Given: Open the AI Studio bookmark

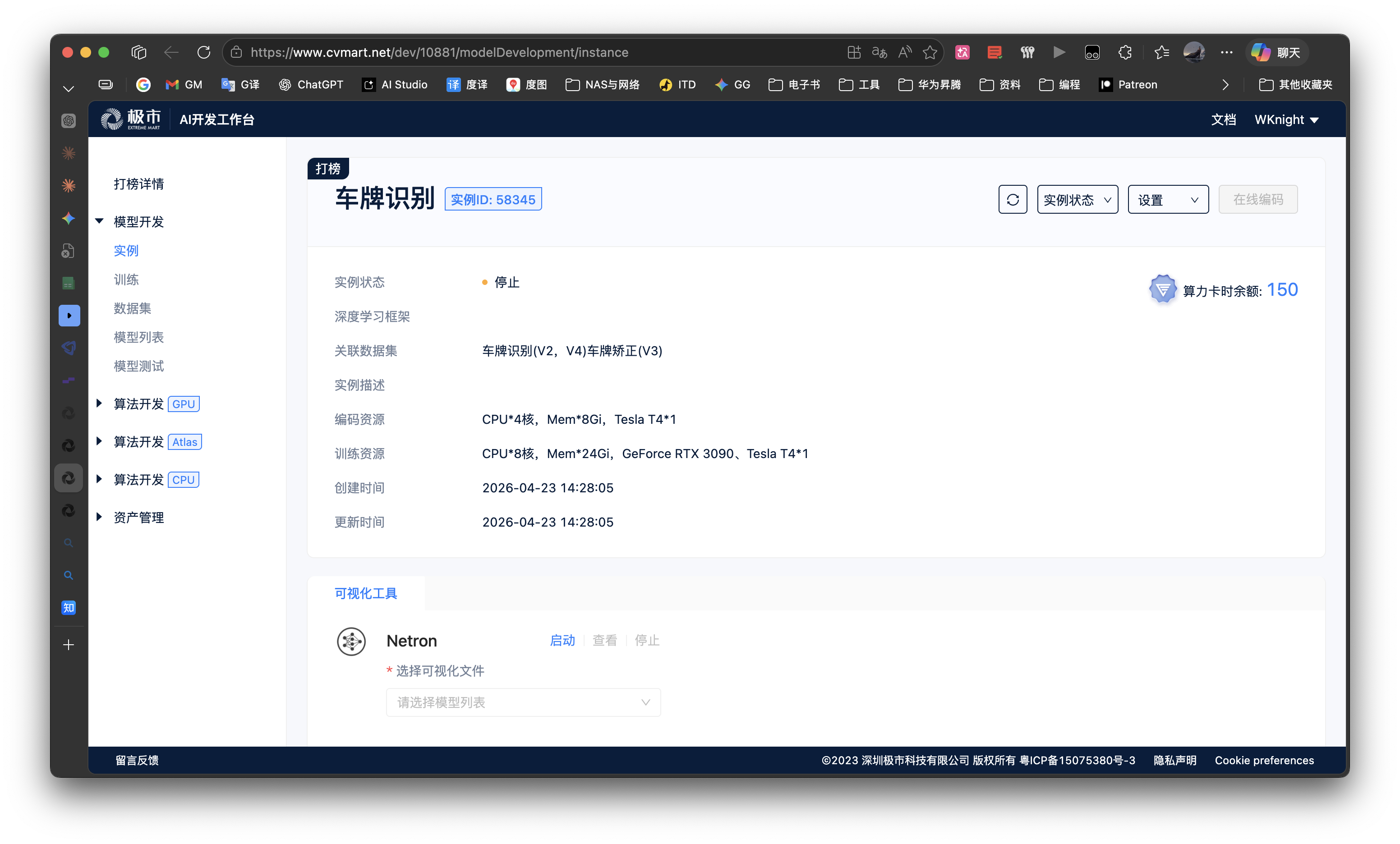Looking at the screenshot, I should (396, 85).
